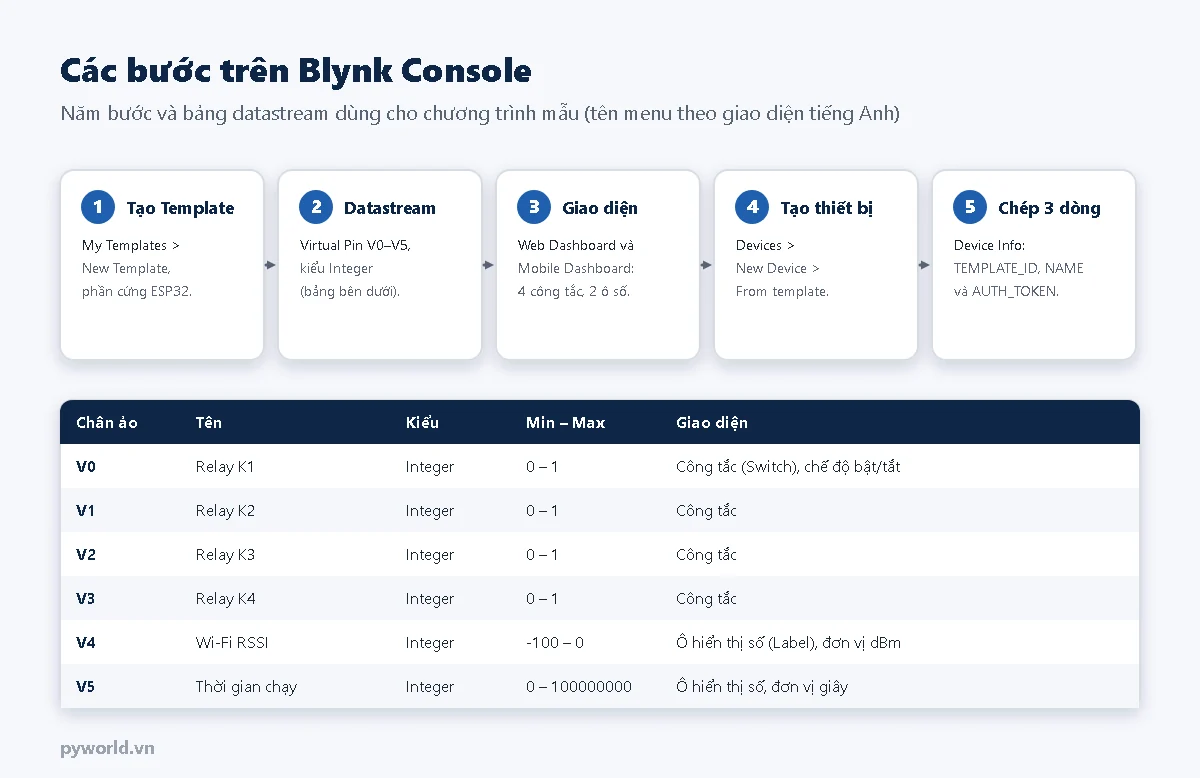Click the "Kiểu" table column header

coord(422,422)
